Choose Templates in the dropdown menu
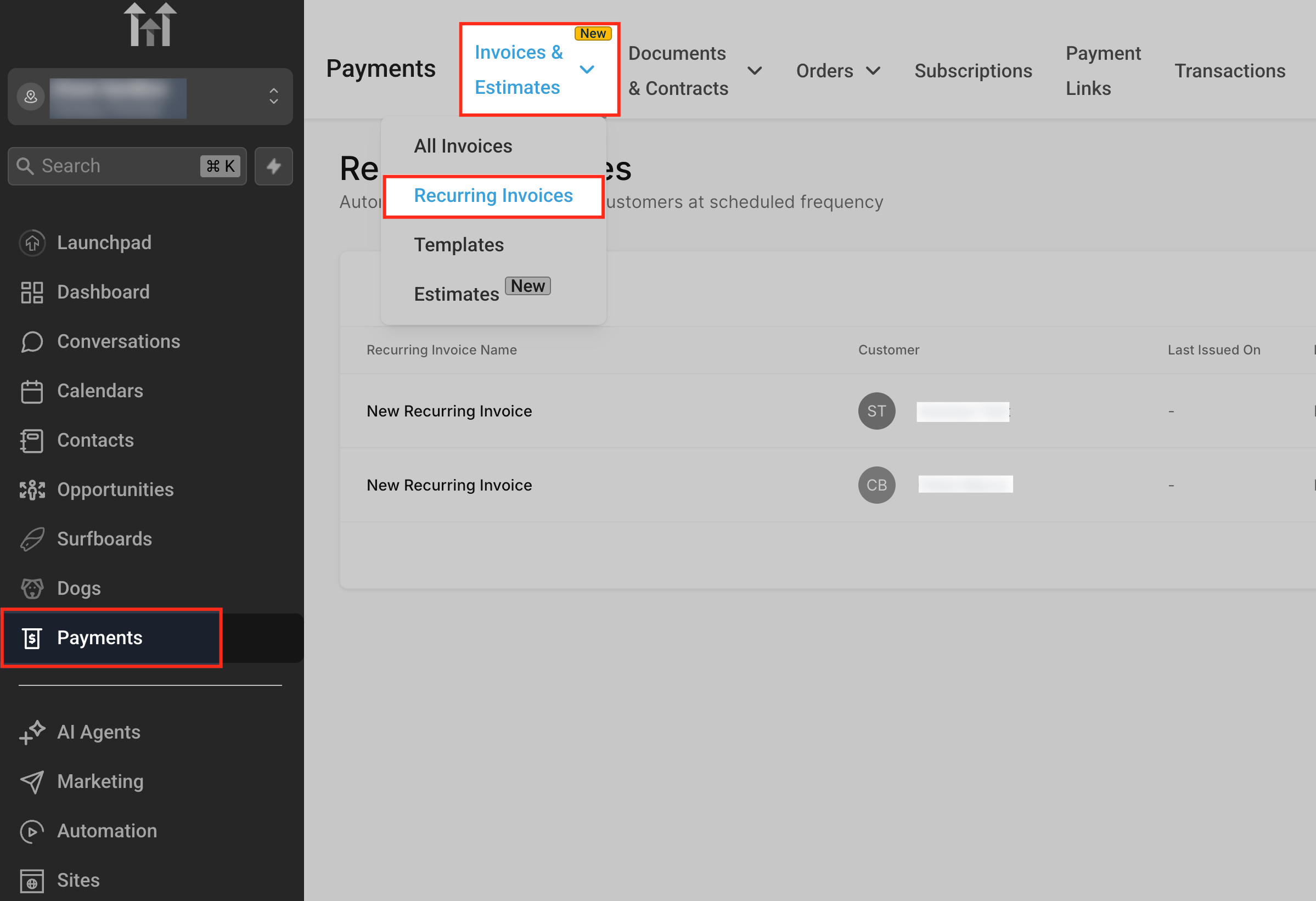The width and height of the screenshot is (1316, 901). [459, 245]
